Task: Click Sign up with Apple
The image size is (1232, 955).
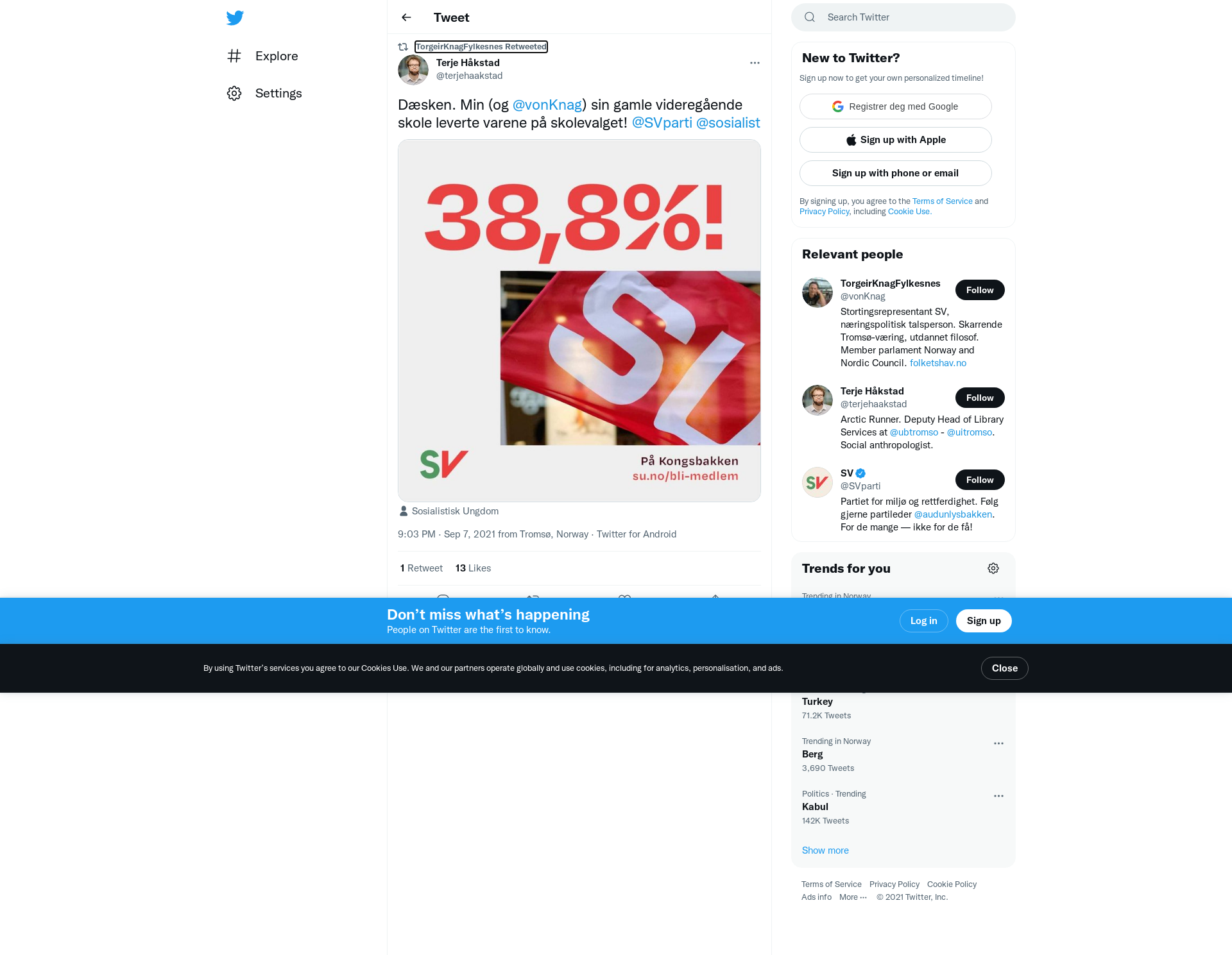Action: click(x=895, y=140)
